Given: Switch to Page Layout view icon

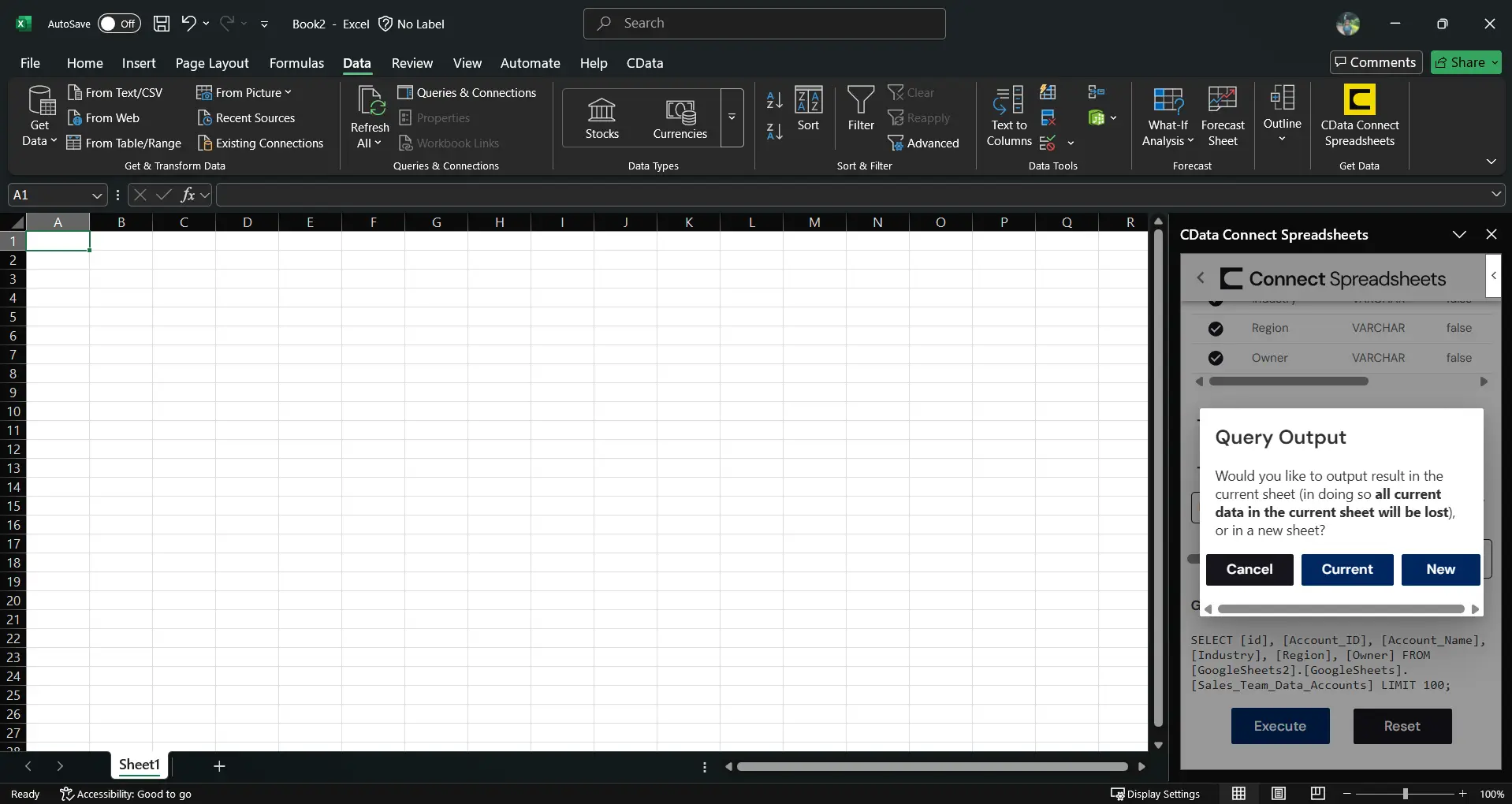Looking at the screenshot, I should (1278, 793).
